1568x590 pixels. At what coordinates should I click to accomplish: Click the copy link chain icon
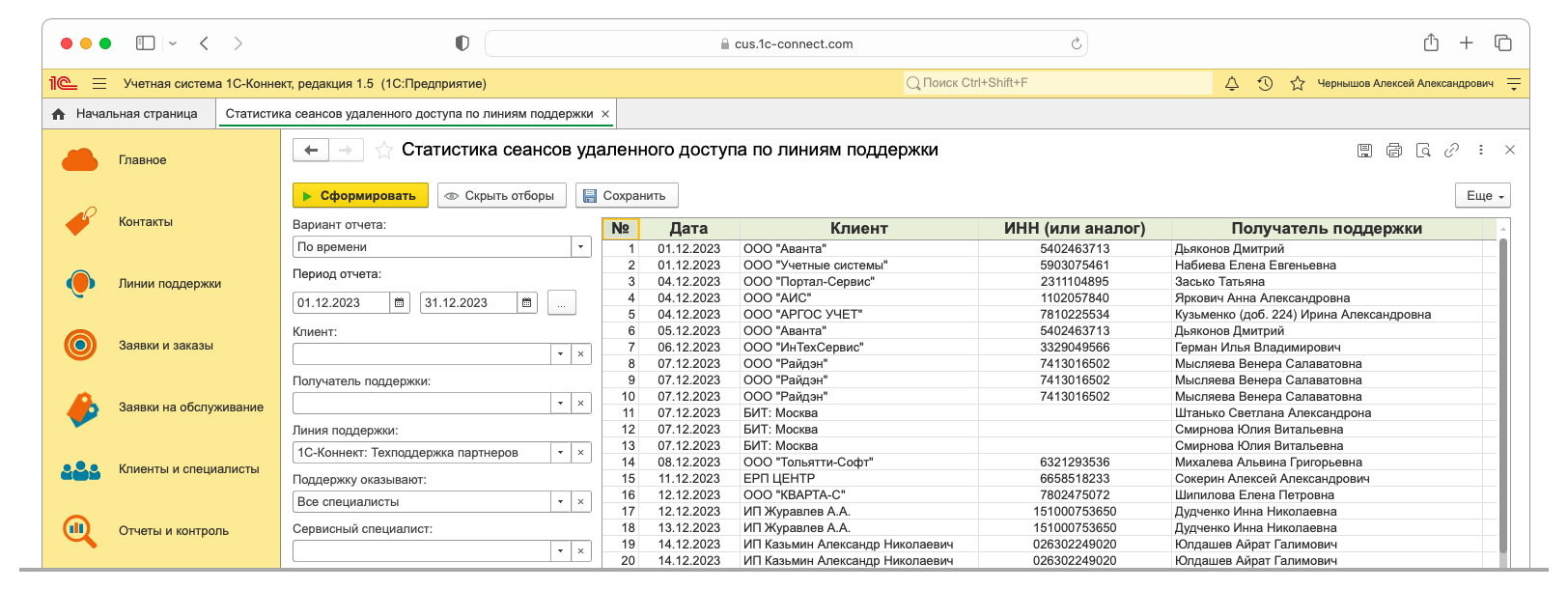[1451, 151]
